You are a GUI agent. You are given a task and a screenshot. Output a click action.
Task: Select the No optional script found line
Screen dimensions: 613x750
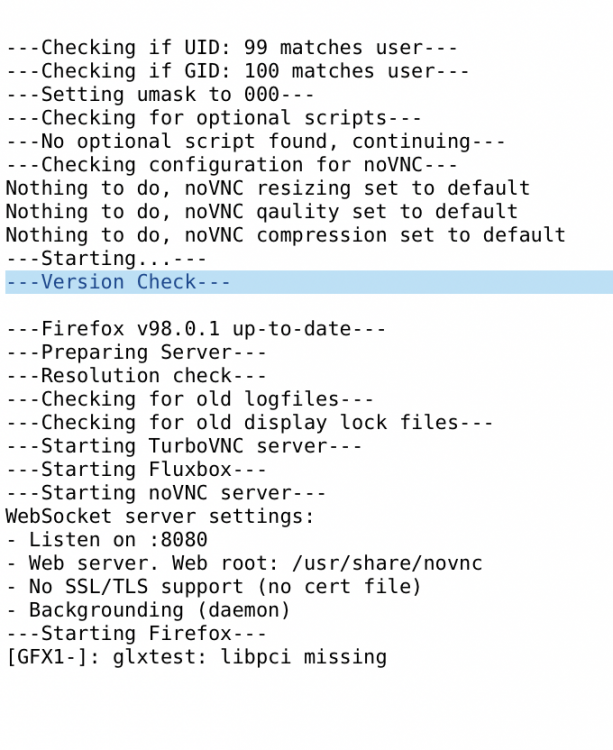[255, 141]
